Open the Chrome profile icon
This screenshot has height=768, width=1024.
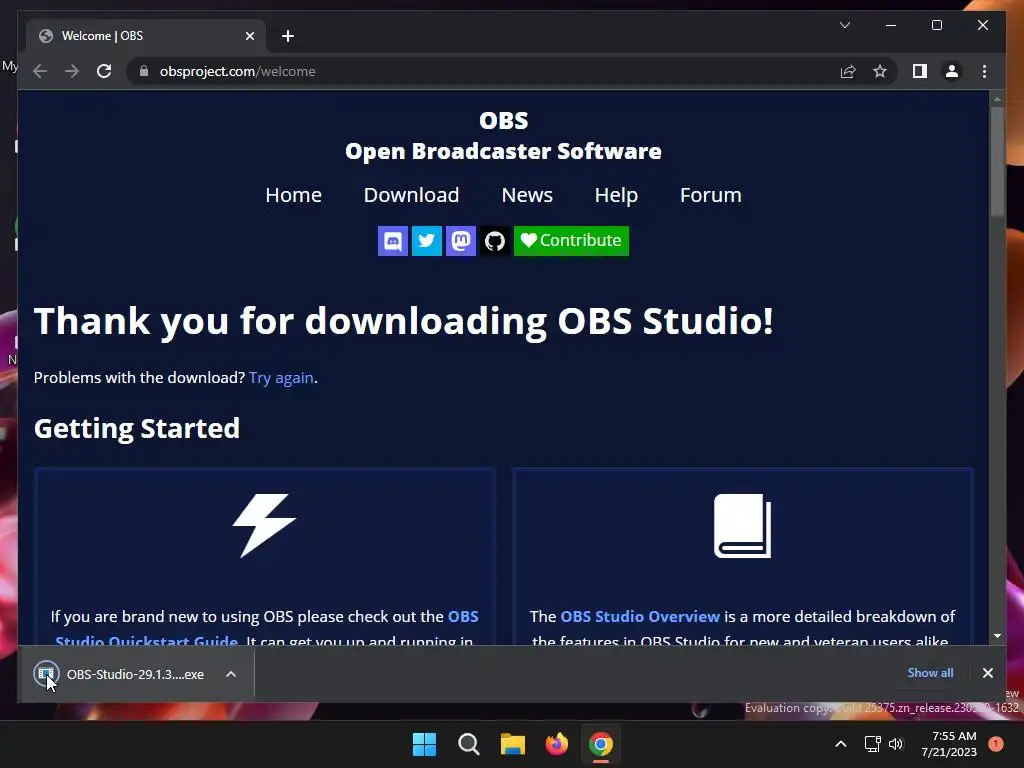click(x=952, y=71)
